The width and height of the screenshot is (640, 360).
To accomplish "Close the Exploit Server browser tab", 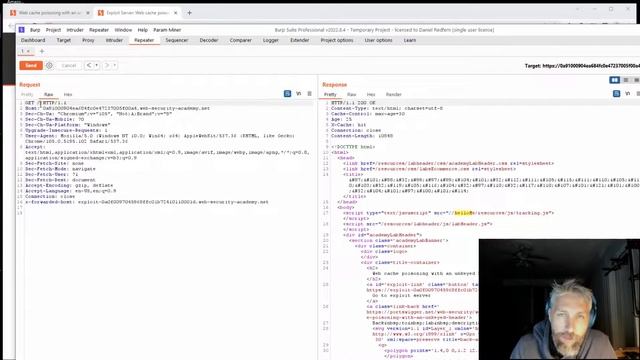I will click(176, 13).
